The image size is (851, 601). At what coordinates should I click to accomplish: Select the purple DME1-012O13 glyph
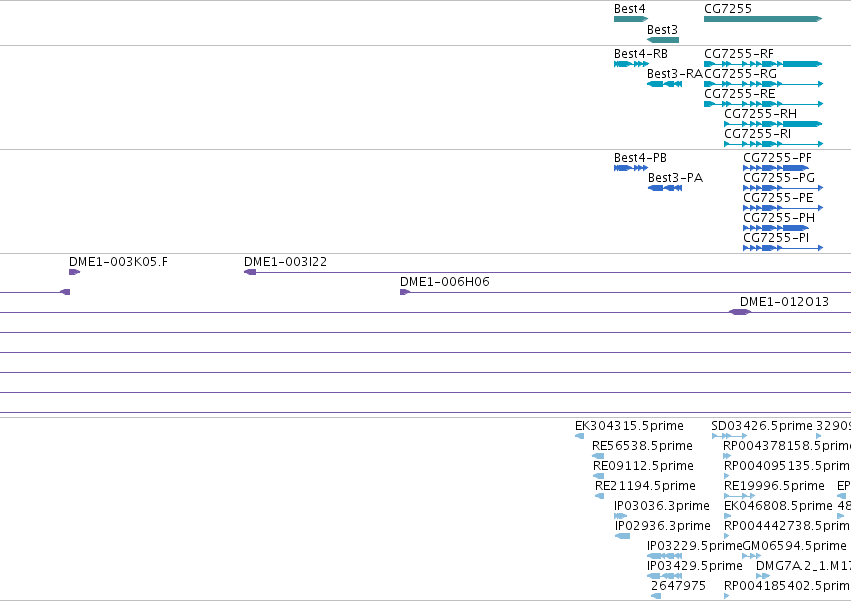[x=739, y=312]
